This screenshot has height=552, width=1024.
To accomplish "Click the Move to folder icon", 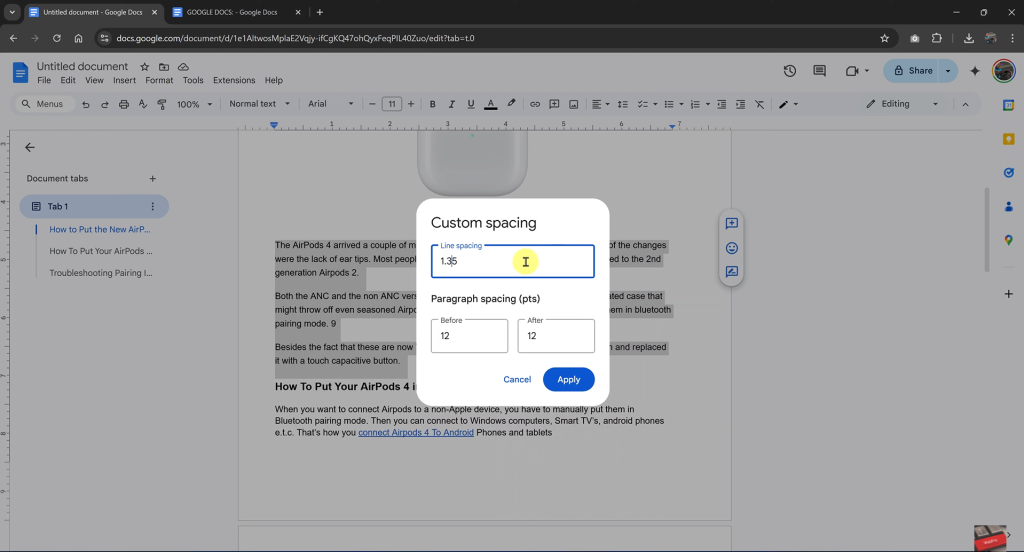I will pos(164,67).
